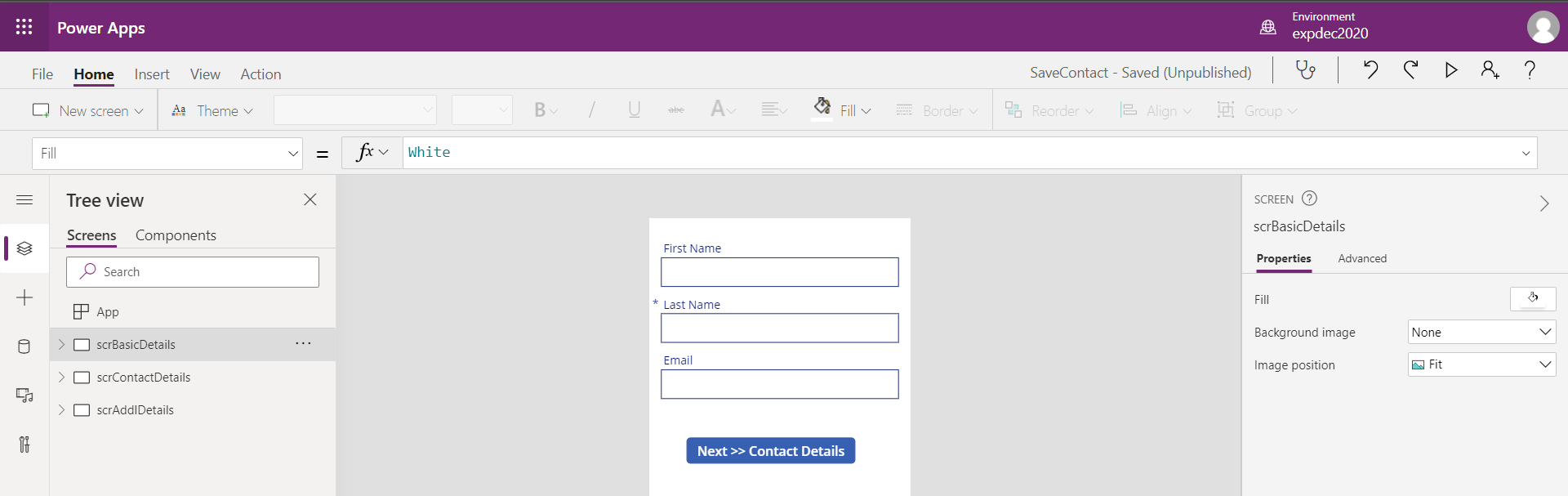This screenshot has width=1568, height=496.
Task: Click the fx formula button
Action: click(372, 152)
